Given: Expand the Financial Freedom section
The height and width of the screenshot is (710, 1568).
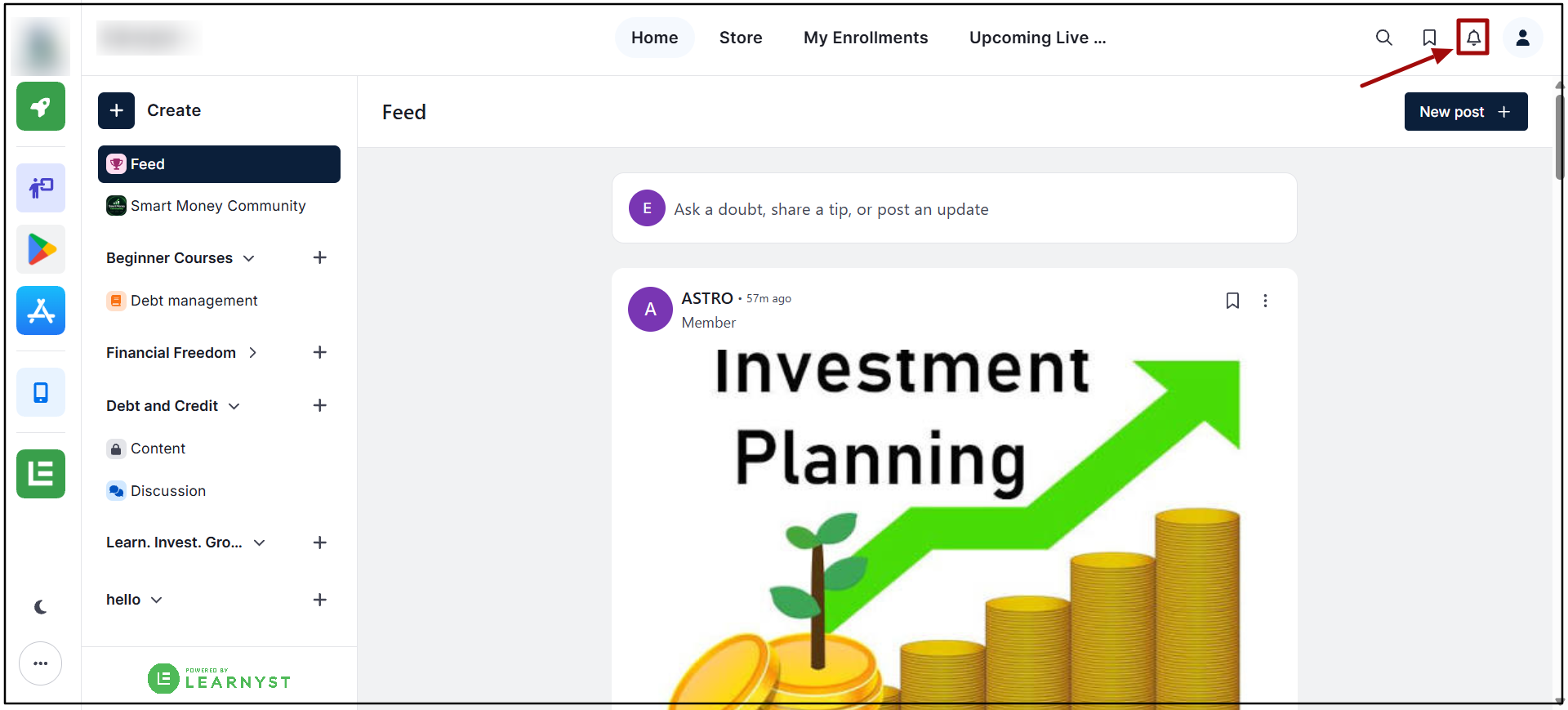Looking at the screenshot, I should pos(252,353).
